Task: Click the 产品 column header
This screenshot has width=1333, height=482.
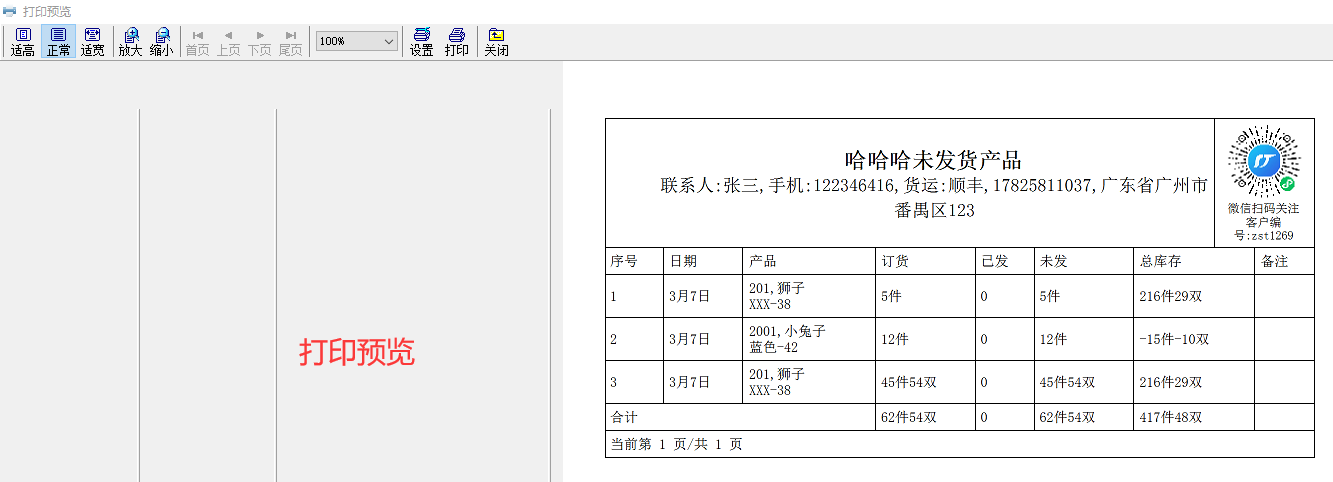Action: coord(763,261)
